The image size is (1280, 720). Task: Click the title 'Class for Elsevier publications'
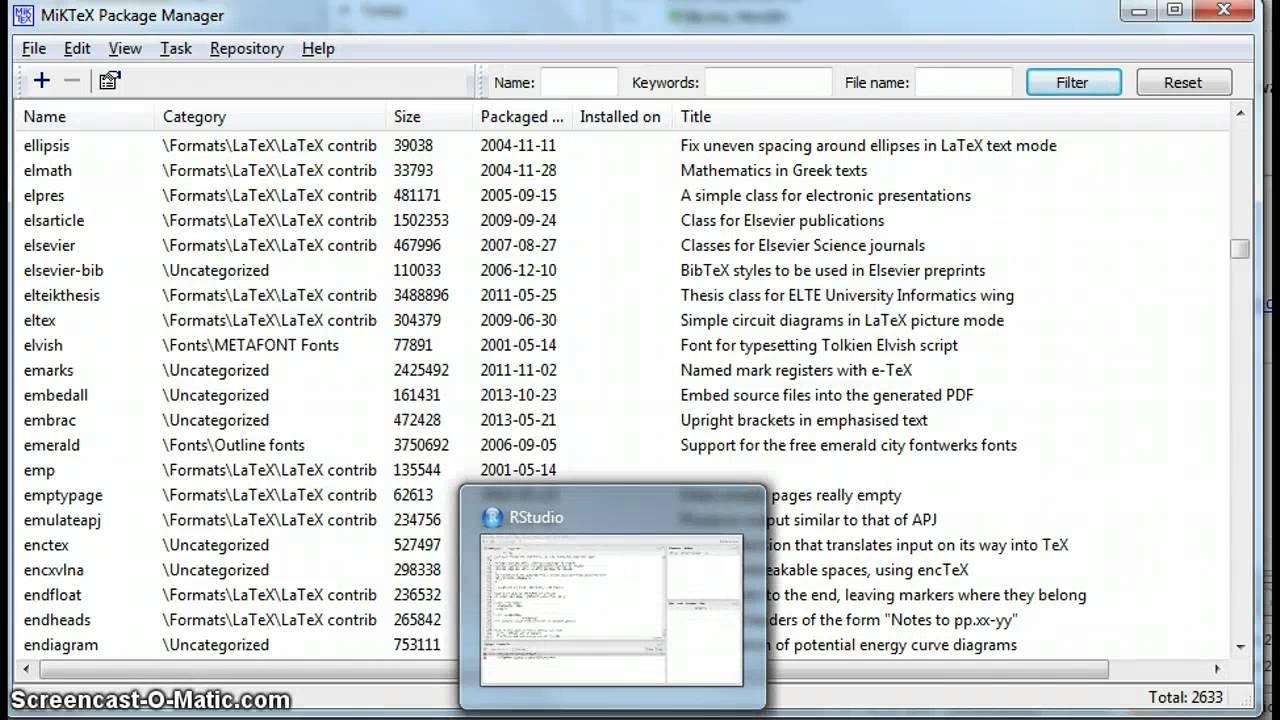pos(782,220)
